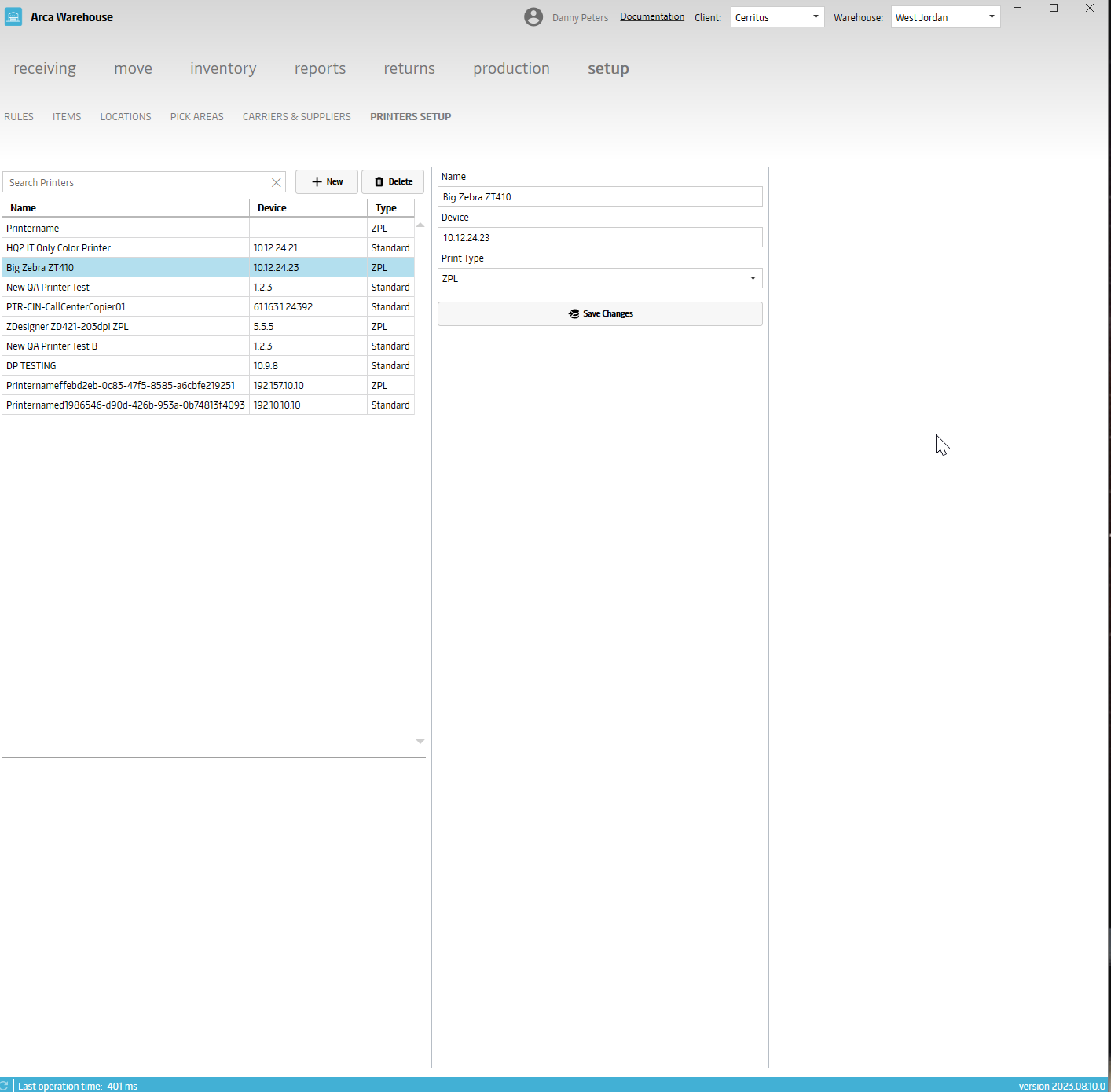Image resolution: width=1111 pixels, height=1092 pixels.
Task: Click the refresh icon in status bar
Action: coord(4,1086)
